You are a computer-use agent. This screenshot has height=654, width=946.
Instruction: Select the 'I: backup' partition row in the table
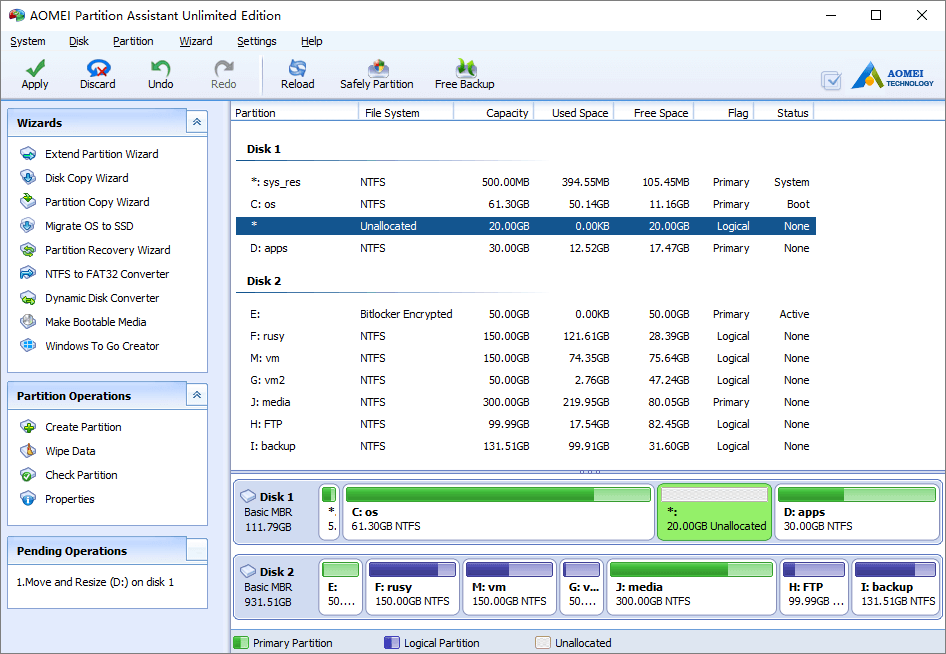(x=525, y=446)
